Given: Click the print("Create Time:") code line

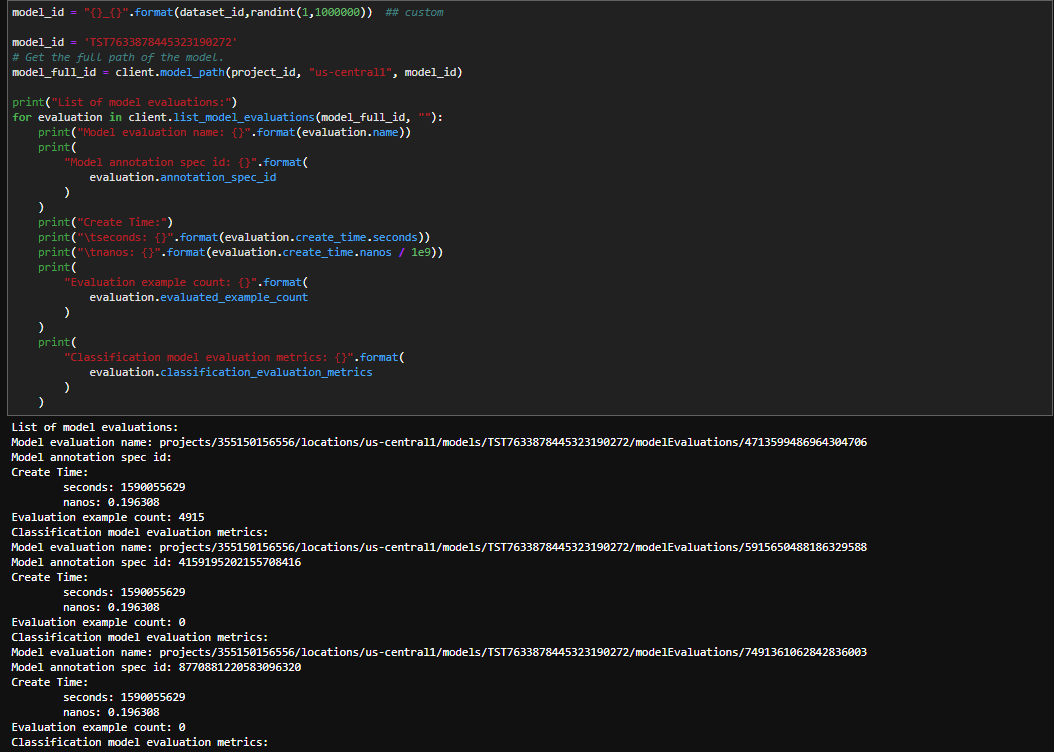Looking at the screenshot, I should 106,222.
